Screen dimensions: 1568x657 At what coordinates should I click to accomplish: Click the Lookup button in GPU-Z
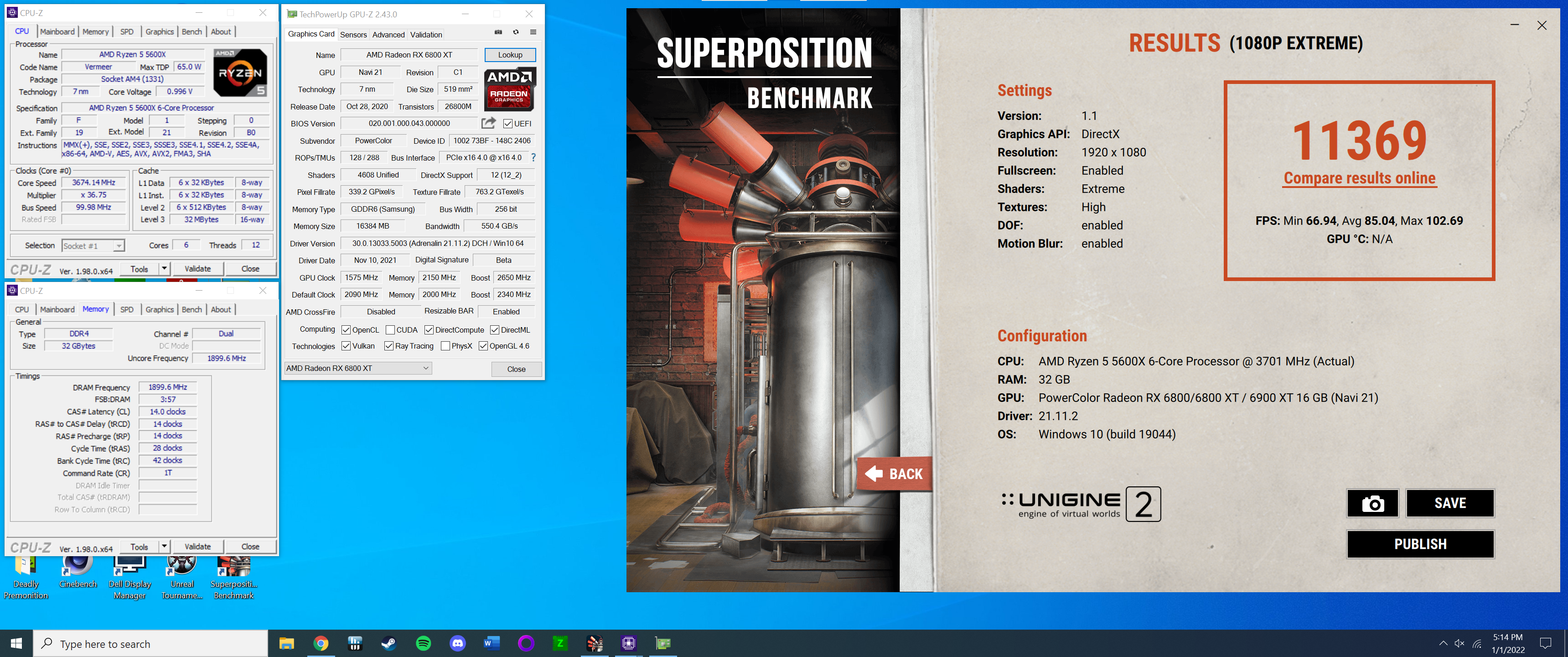click(510, 55)
